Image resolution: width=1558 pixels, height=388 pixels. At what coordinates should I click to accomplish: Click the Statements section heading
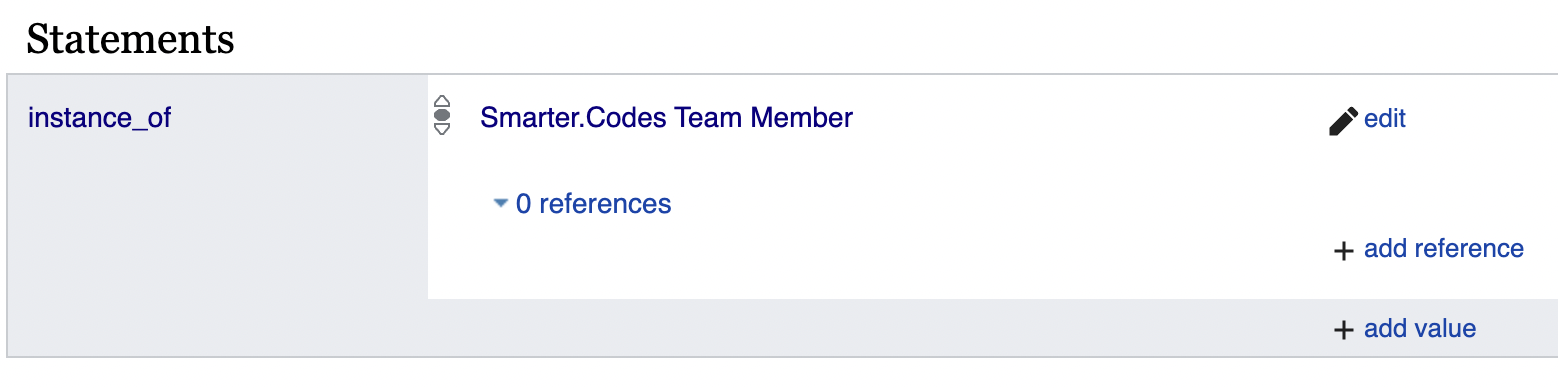pos(130,40)
